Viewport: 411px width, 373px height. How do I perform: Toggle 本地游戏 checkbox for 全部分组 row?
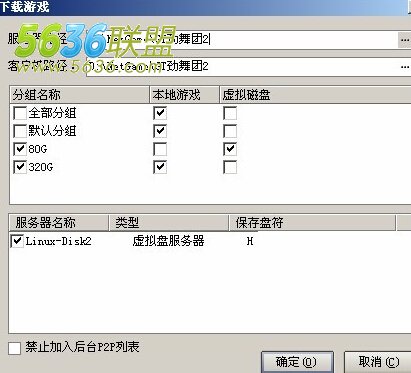coord(160,113)
